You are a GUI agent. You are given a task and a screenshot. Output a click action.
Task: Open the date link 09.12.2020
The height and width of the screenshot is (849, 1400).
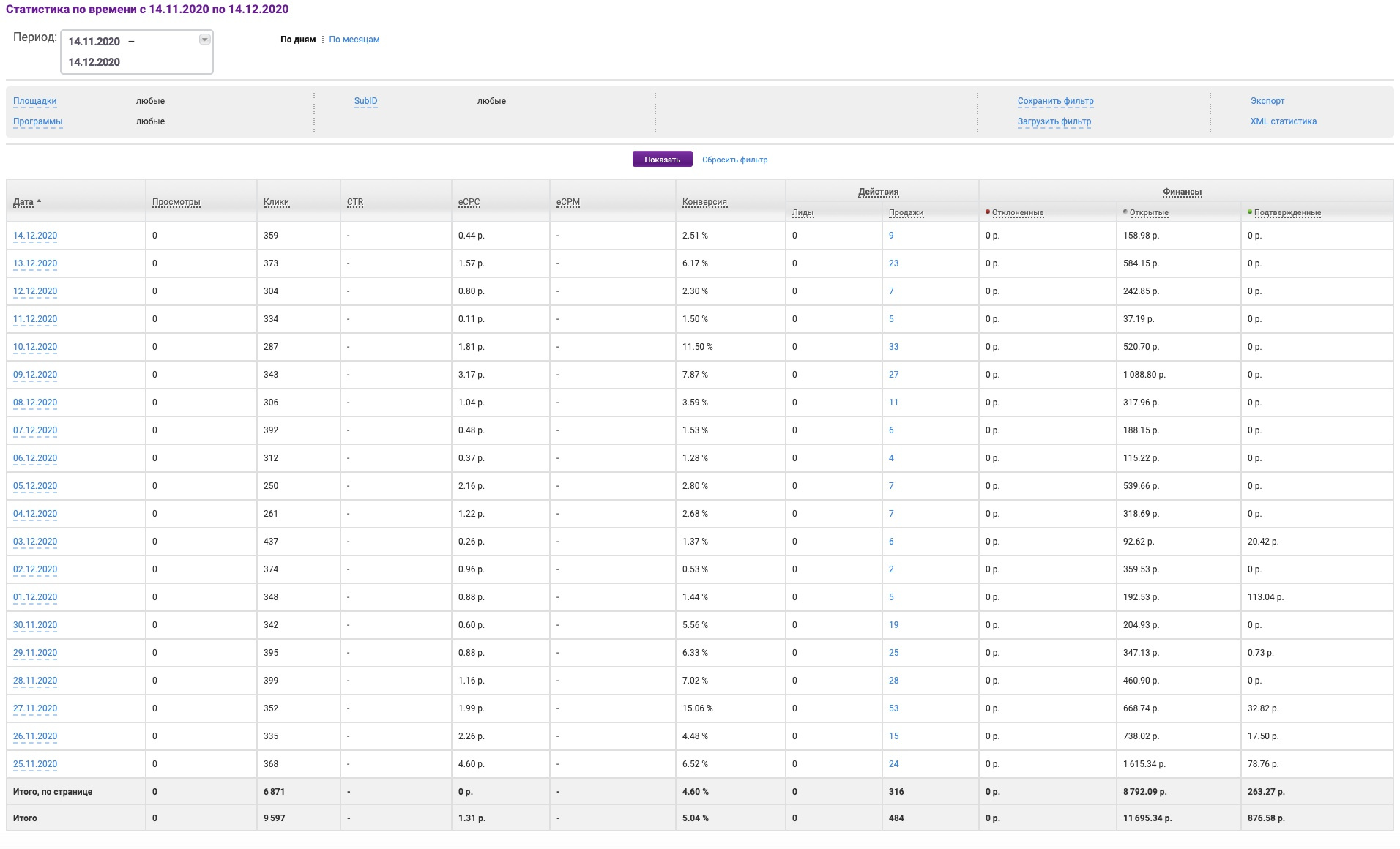35,375
